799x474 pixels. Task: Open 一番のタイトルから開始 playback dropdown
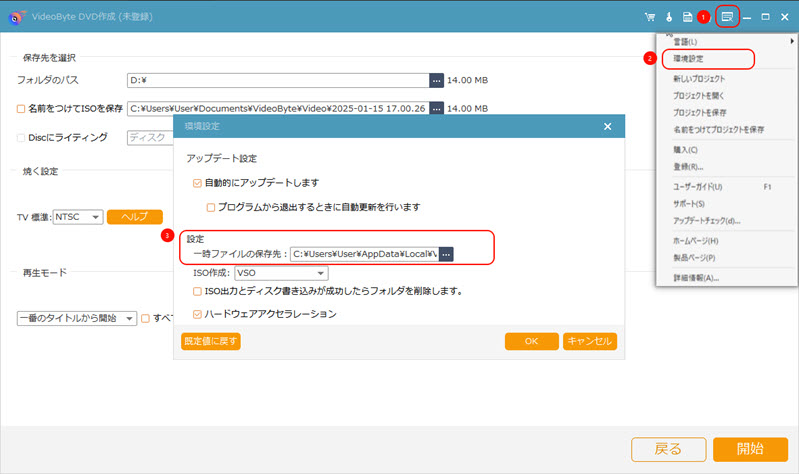coord(77,318)
